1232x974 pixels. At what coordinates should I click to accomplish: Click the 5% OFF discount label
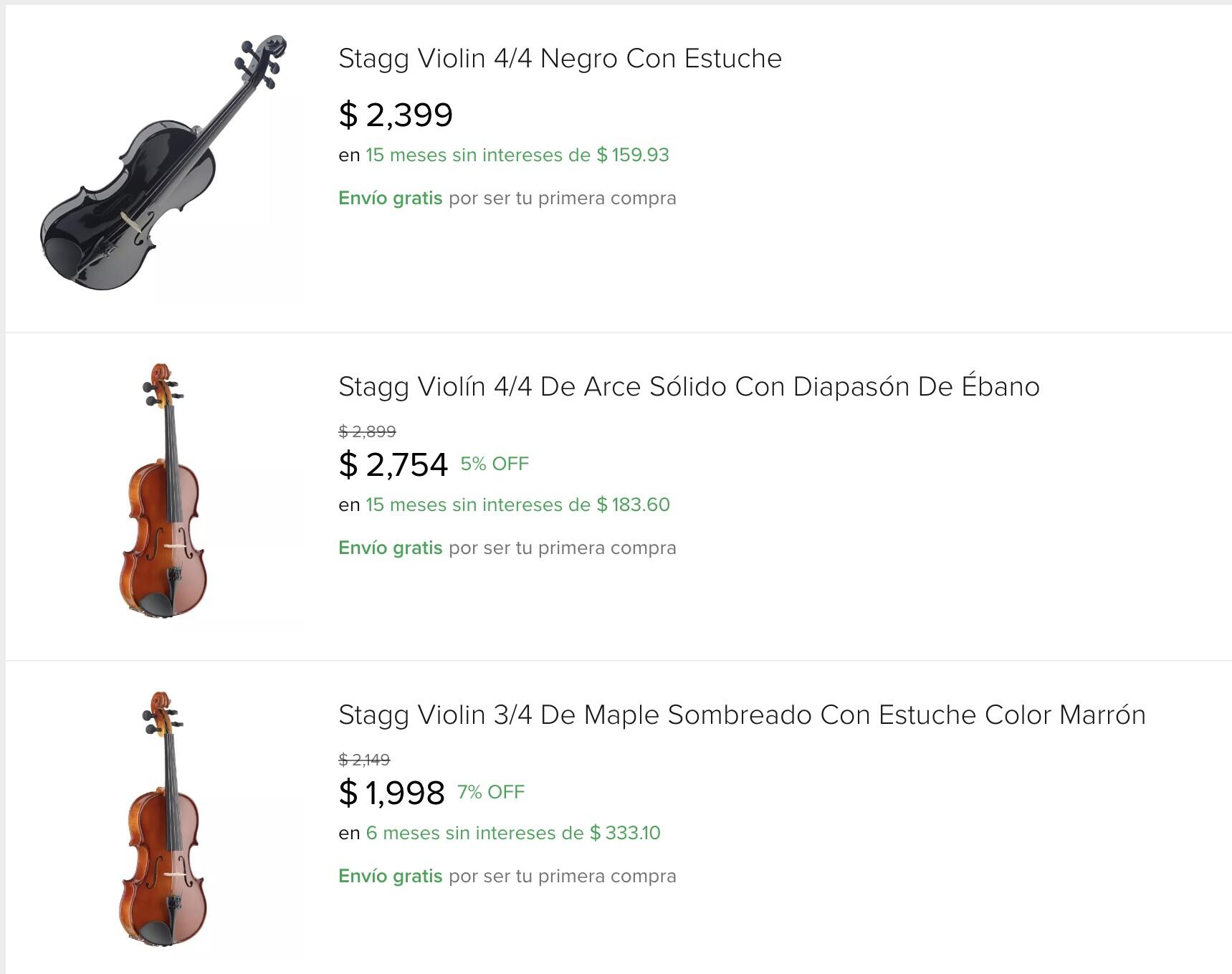tap(495, 464)
